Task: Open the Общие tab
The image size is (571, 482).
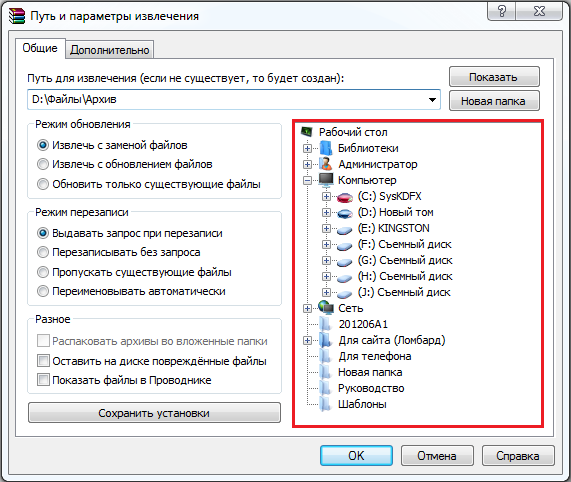Action: [x=40, y=48]
